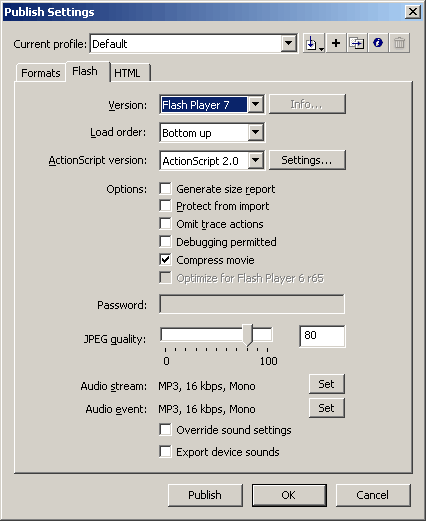
Task: Uncheck Compress movie option
Action: pos(165,260)
